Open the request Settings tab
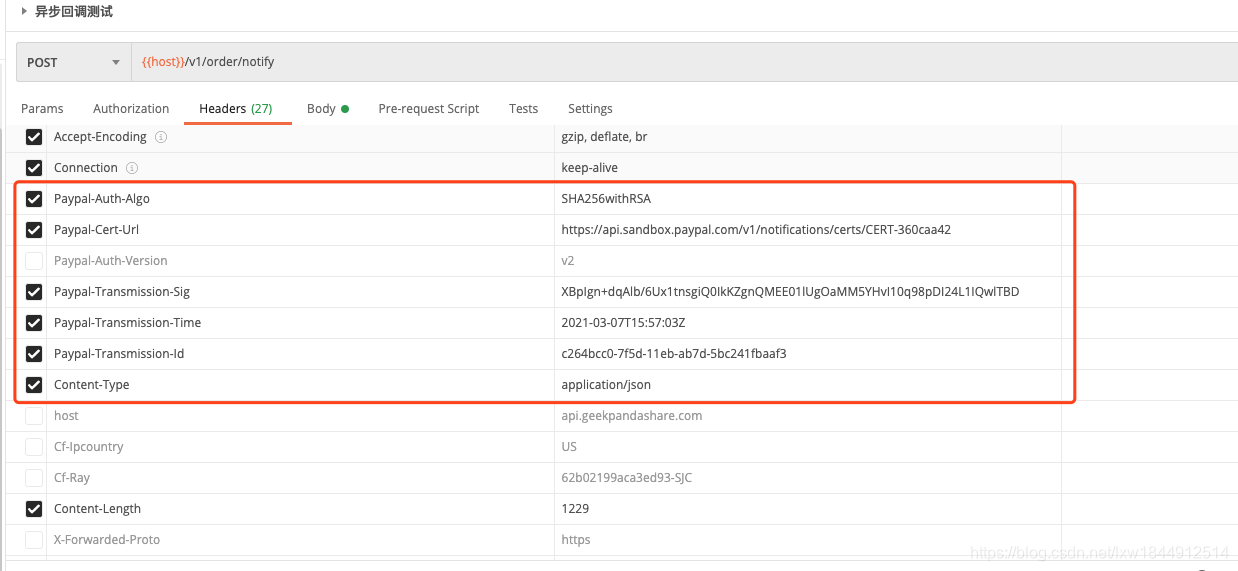Viewport: 1238px width, 571px height. click(x=590, y=108)
